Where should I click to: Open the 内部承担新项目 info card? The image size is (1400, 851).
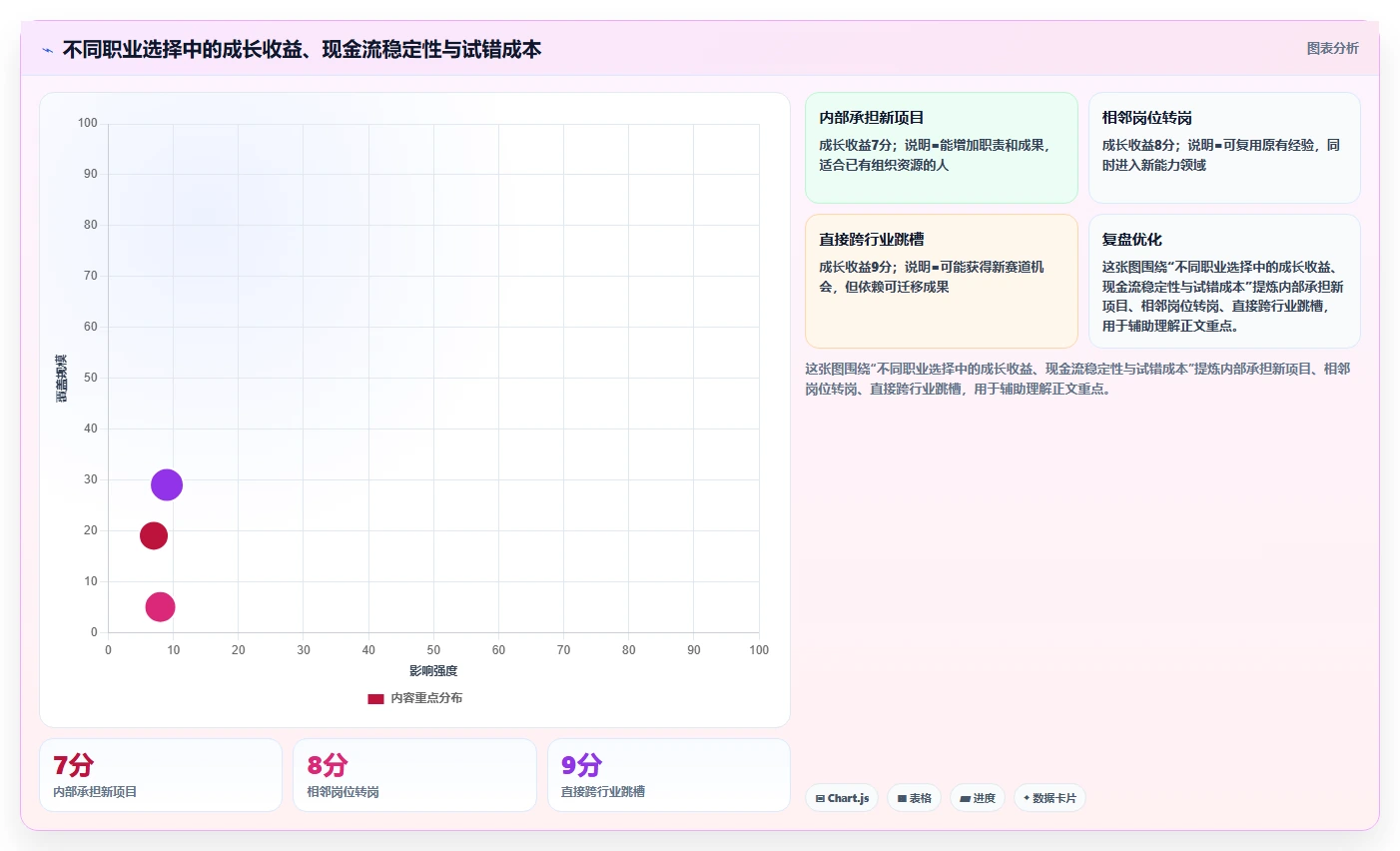[942, 148]
